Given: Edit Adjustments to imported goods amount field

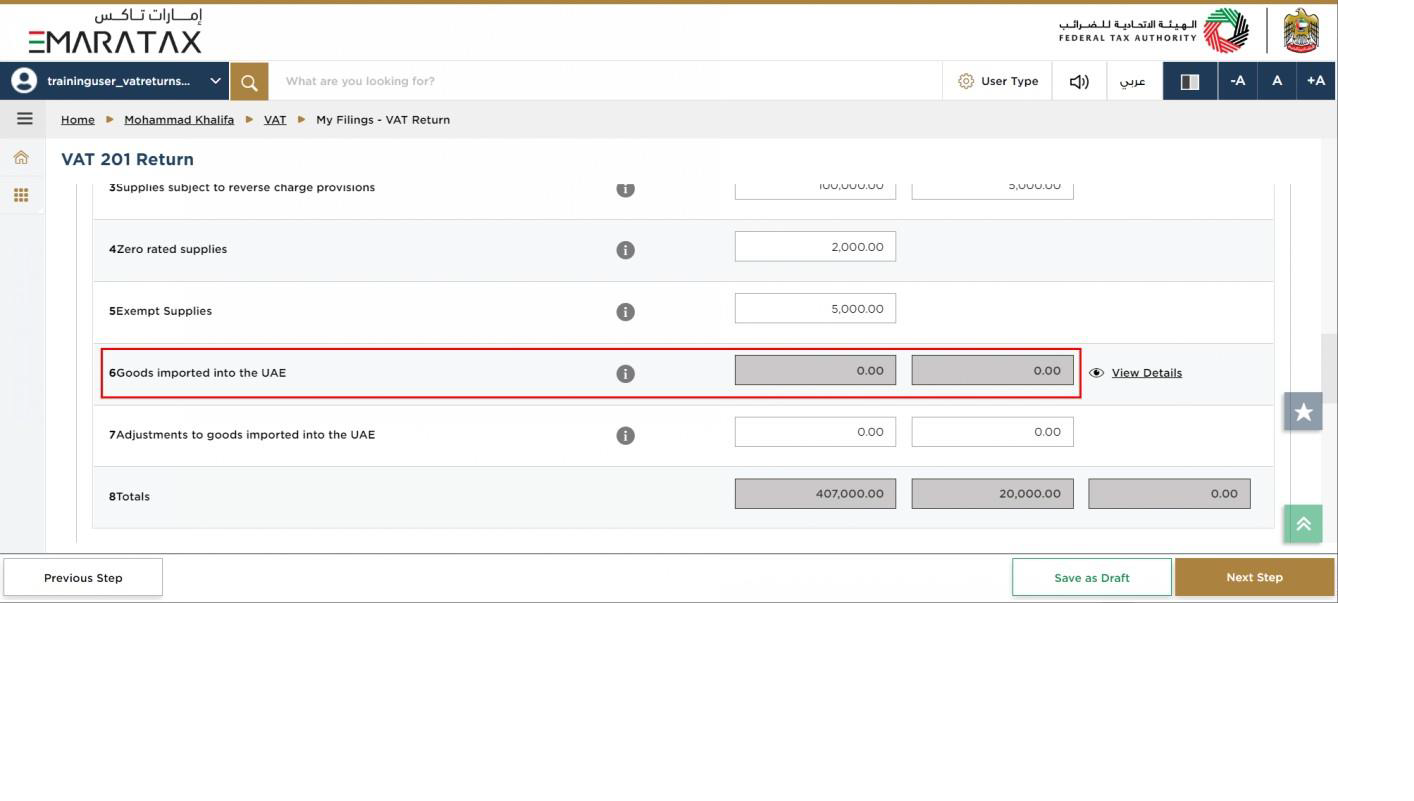Looking at the screenshot, I should pos(815,433).
